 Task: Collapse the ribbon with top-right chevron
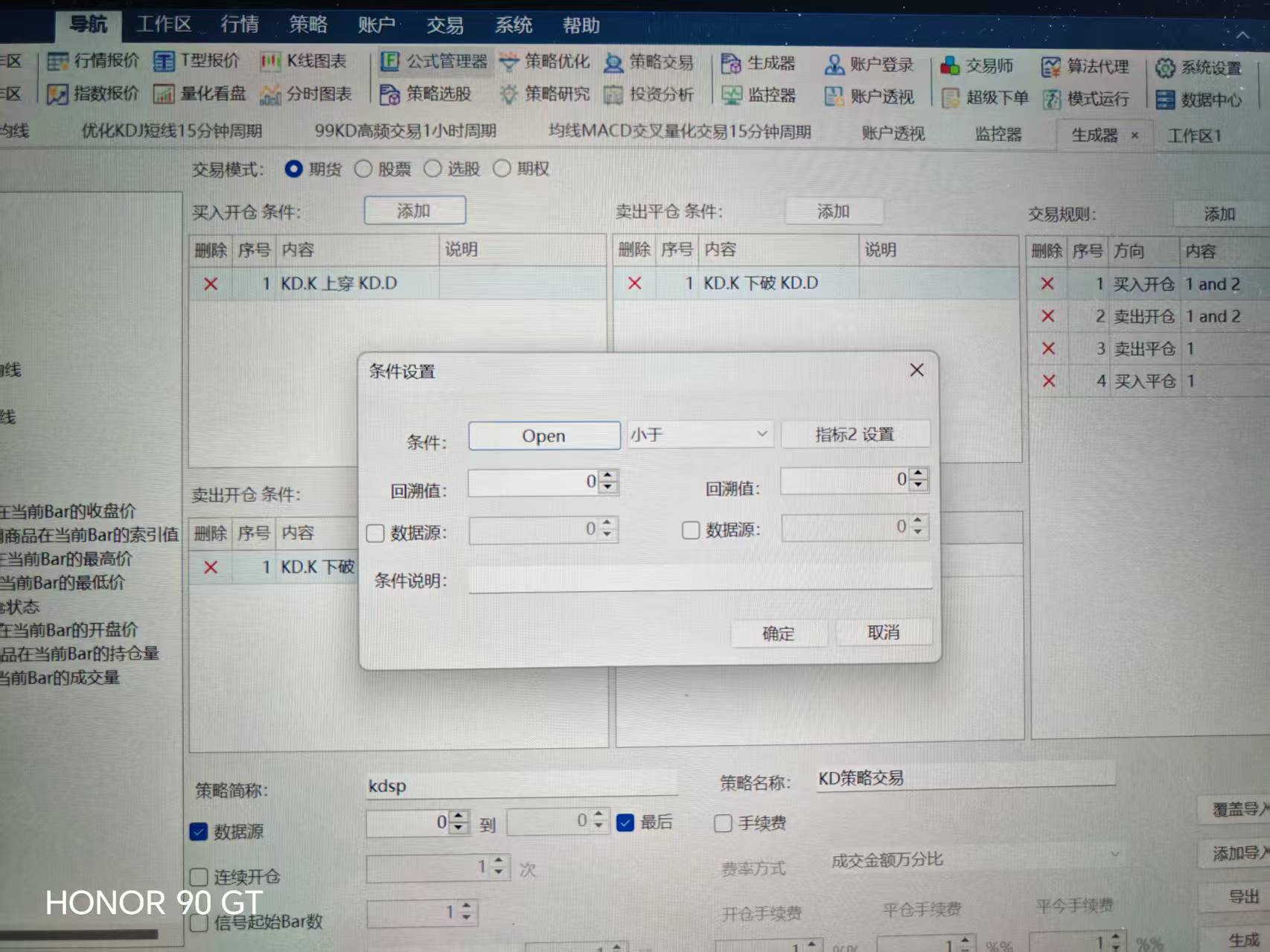coord(1242,35)
